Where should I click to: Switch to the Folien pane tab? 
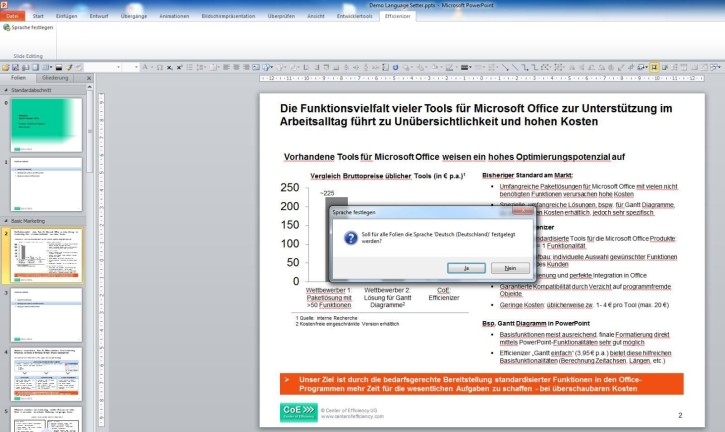point(18,78)
